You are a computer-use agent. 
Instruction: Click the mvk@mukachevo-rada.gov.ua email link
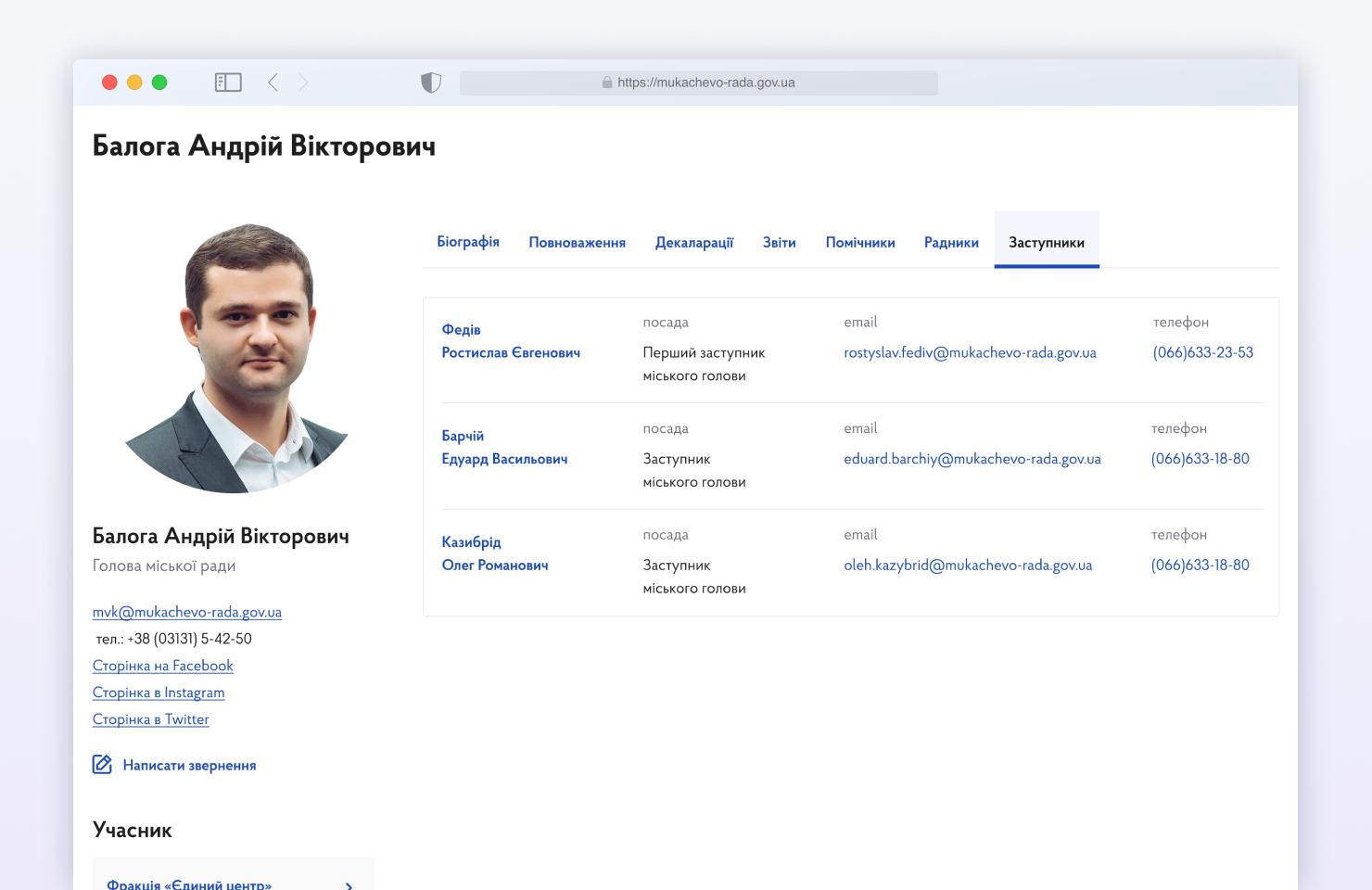[x=187, y=612]
